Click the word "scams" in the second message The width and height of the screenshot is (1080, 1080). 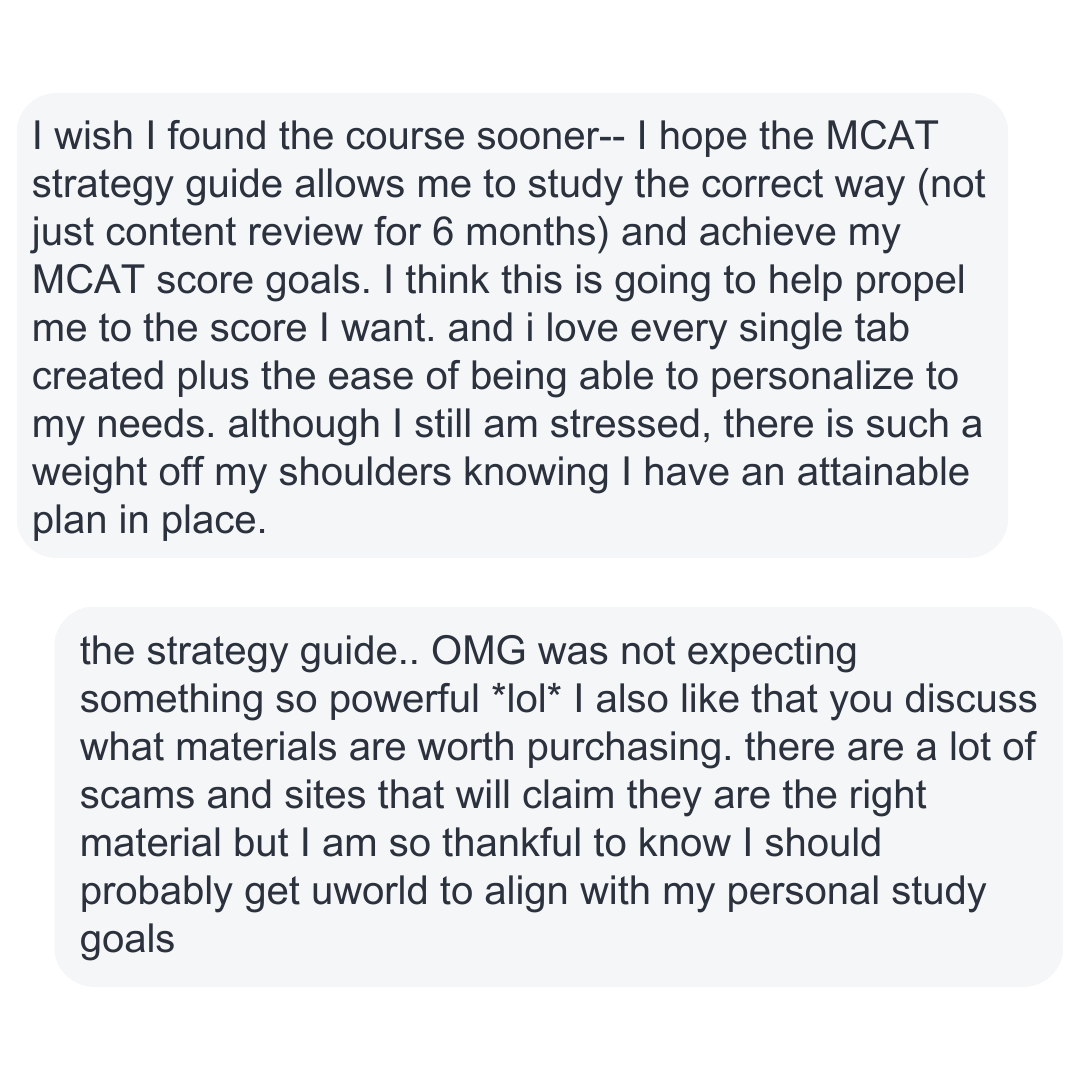[137, 796]
